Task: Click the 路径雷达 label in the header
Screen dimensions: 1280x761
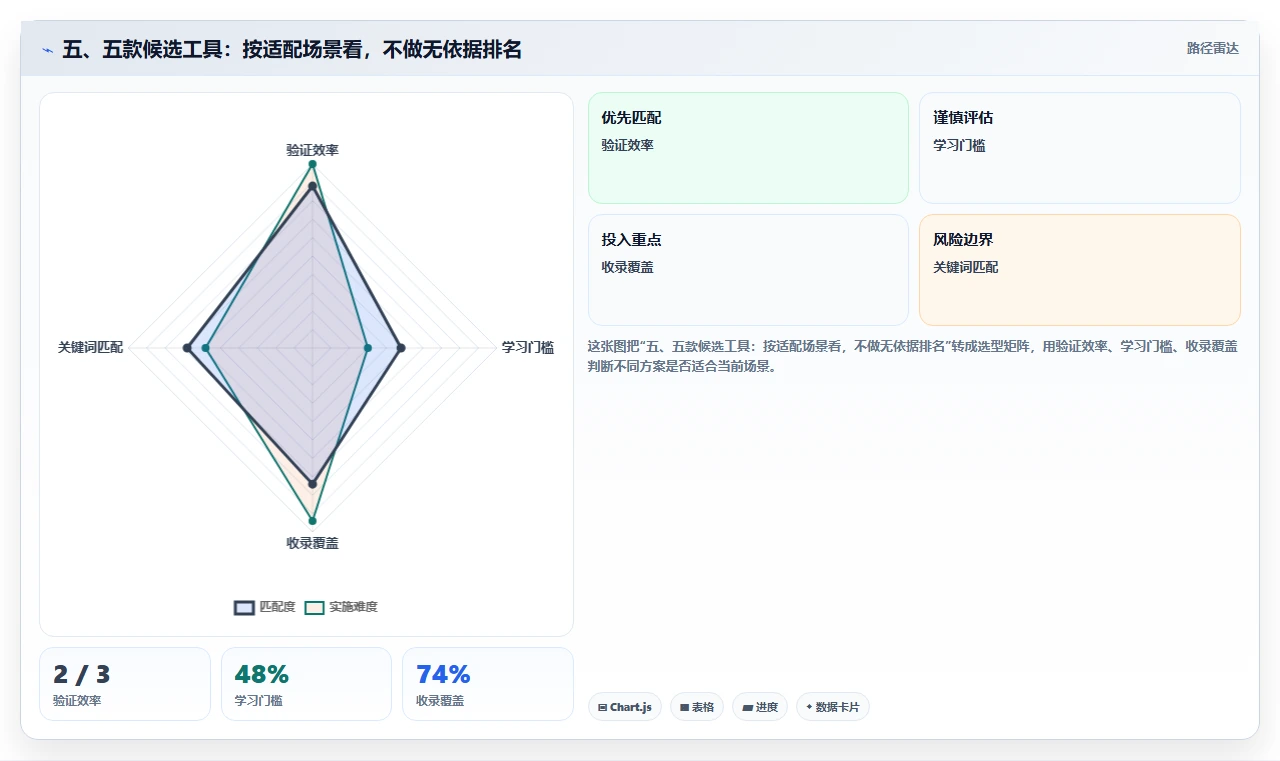Action: 1212,48
